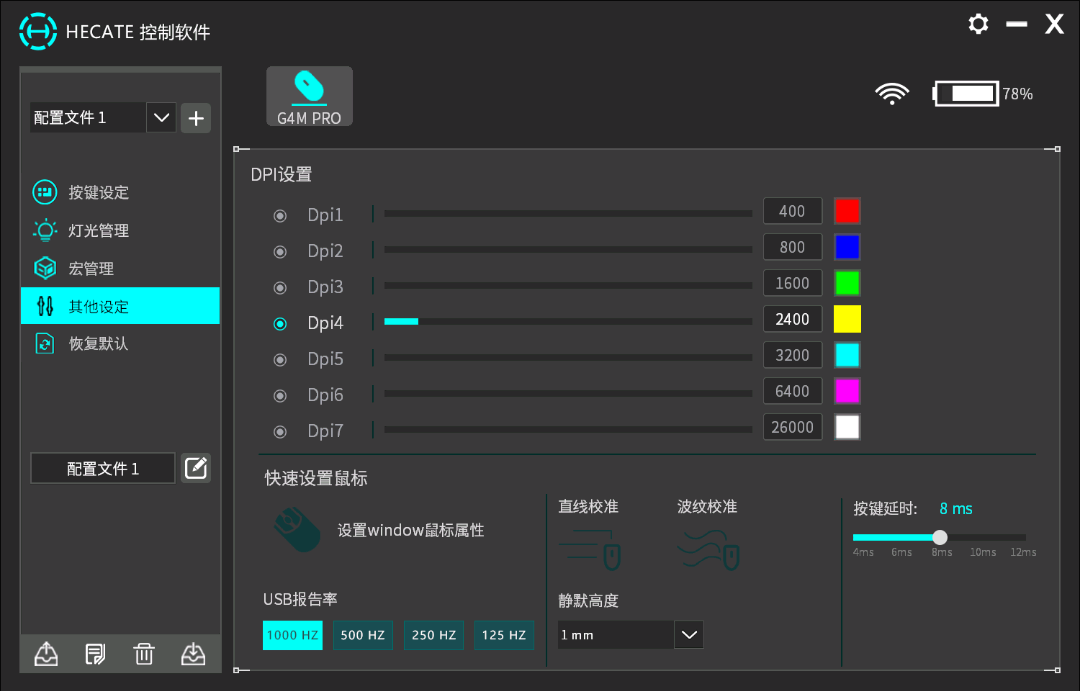1080x691 pixels.
Task: Import a profile with the download tray icon
Action: tap(193, 654)
